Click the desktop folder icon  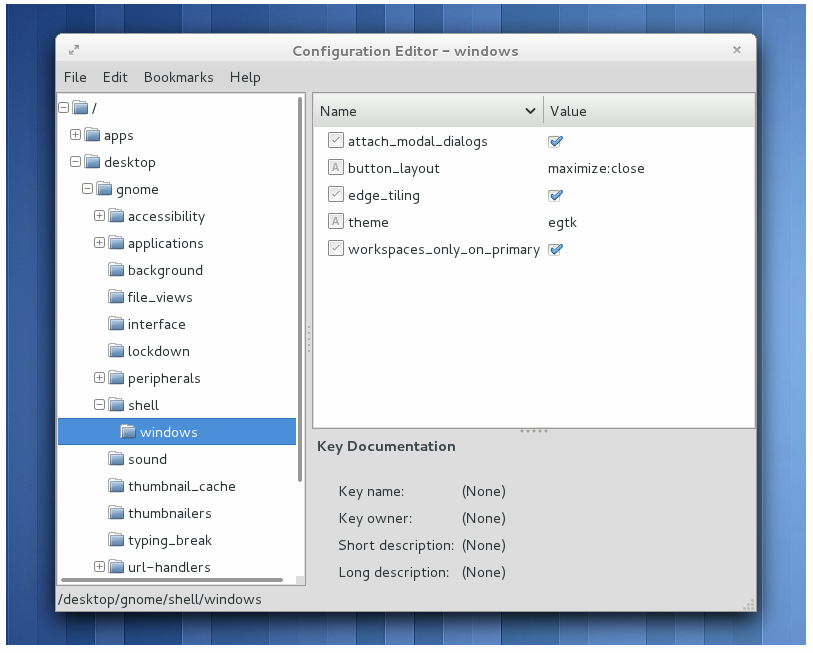point(92,162)
